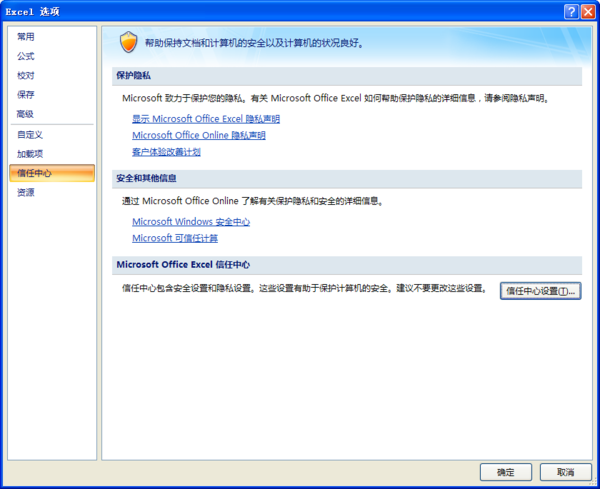Click the help question mark icon
Screen dimensions: 600x489
pos(571,11)
